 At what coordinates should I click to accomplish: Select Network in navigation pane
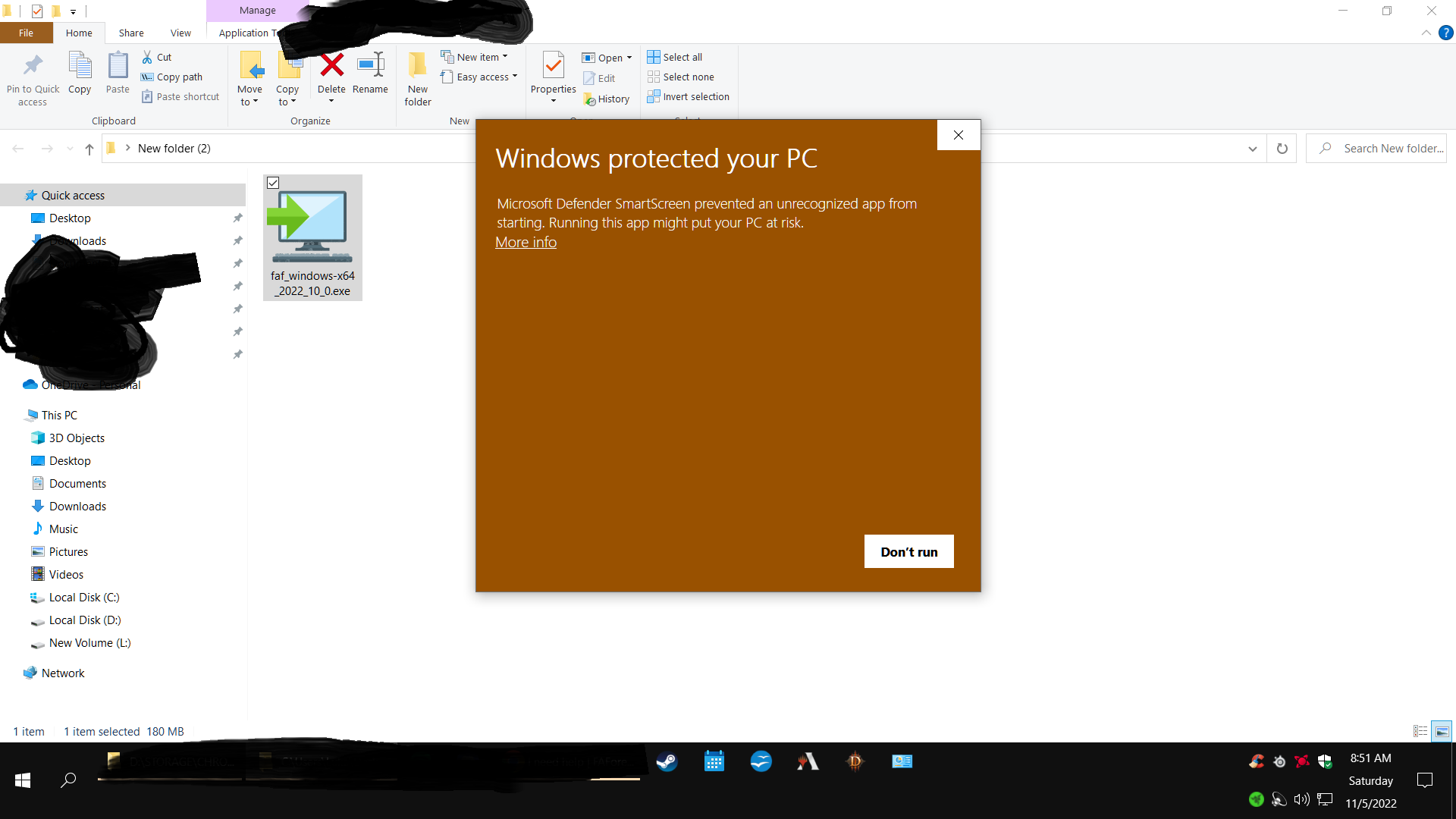coord(63,673)
